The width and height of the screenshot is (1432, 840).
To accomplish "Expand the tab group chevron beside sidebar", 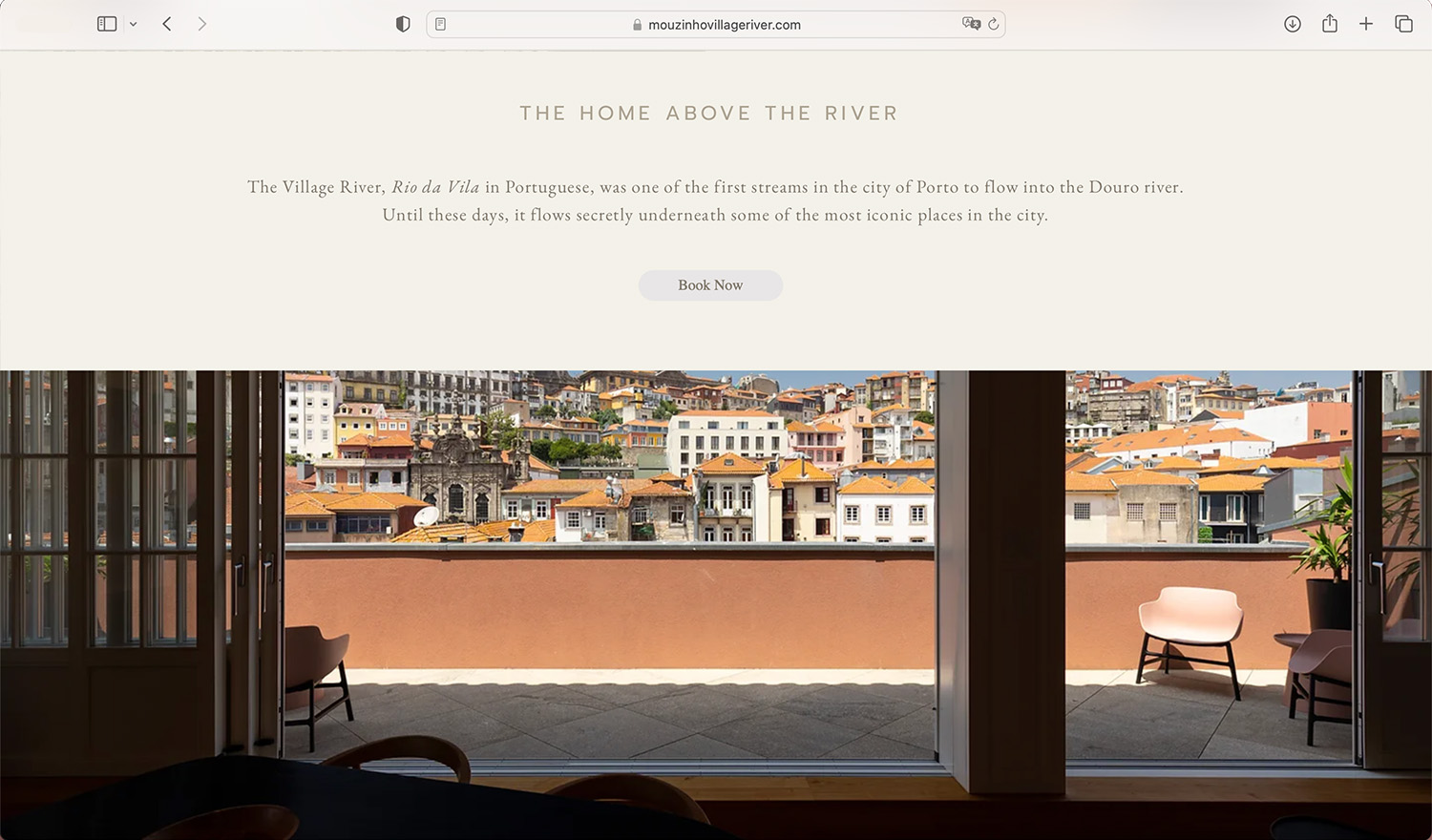I will point(134,24).
